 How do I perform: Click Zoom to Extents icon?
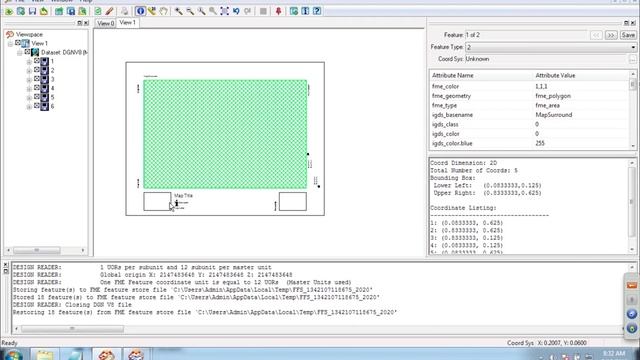click(x=224, y=11)
